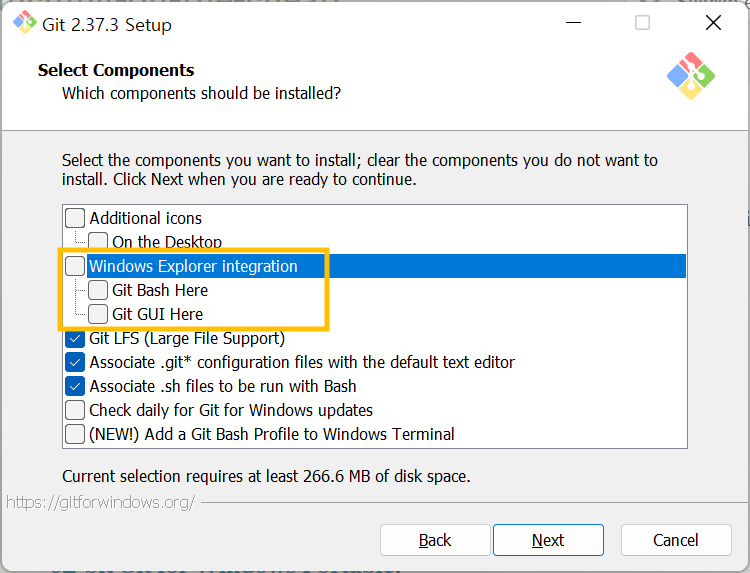This screenshot has width=750, height=573.
Task: Check the On the Desktop option
Action: 98,241
